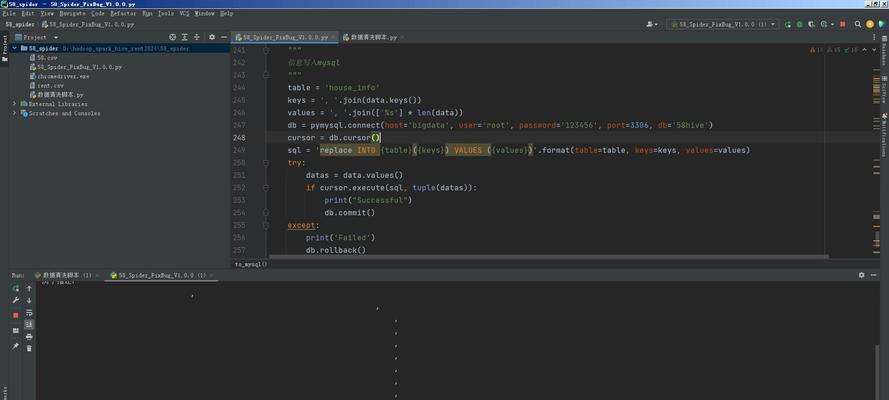Toggle the Notifications side tab
Image resolution: width=889 pixels, height=400 pixels.
pos(884,136)
